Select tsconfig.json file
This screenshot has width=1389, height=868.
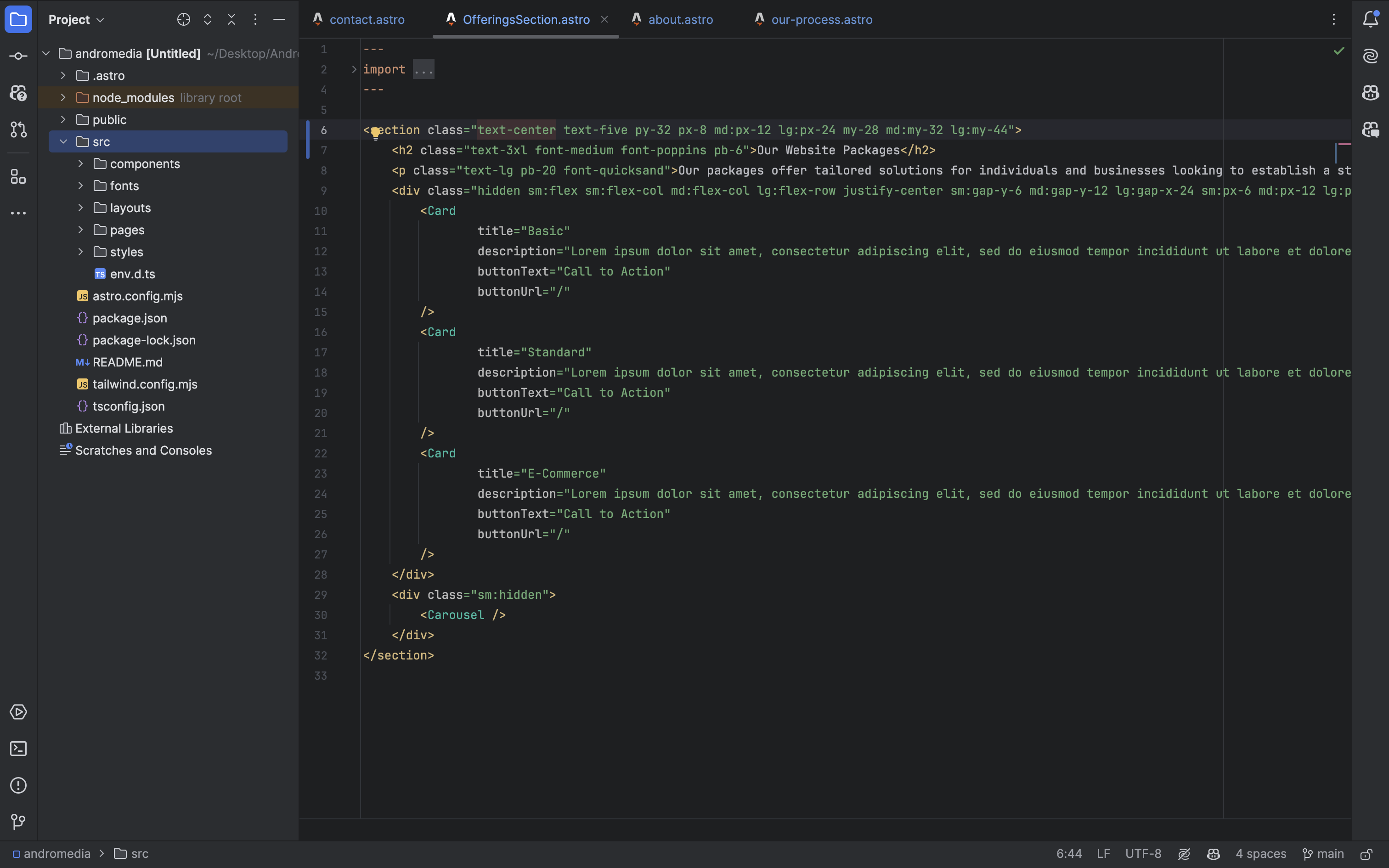click(129, 406)
